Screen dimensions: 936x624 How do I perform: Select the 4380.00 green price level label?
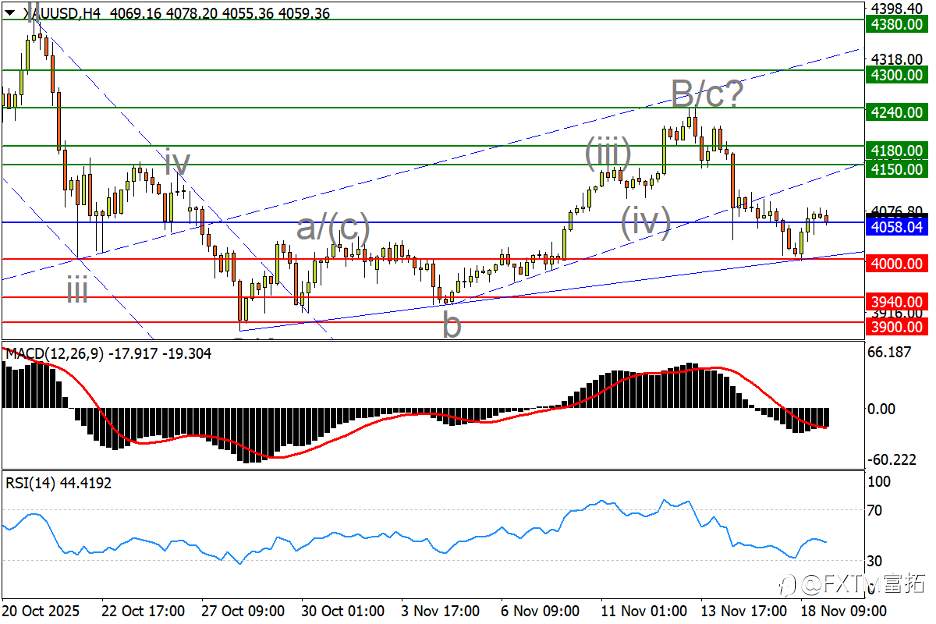click(897, 24)
